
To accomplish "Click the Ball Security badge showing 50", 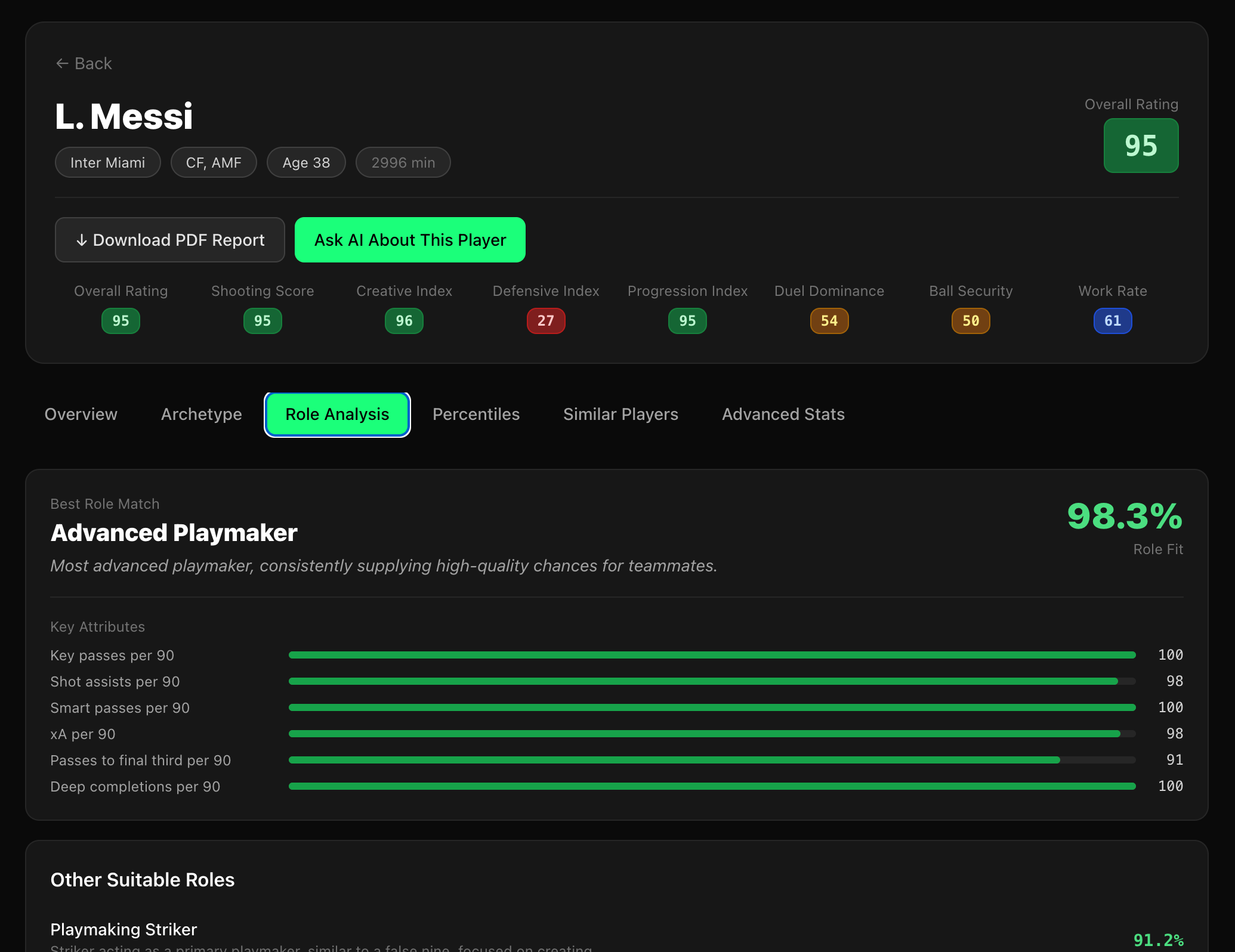I will pos(971,320).
